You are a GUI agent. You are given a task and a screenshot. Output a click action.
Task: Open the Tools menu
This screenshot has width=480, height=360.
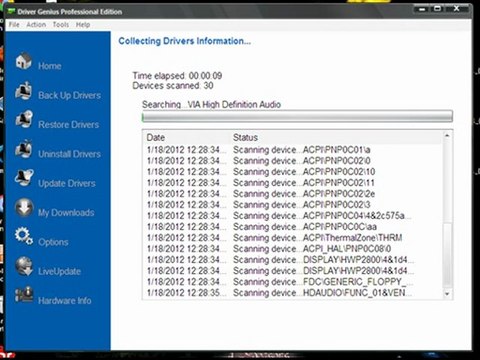61,25
